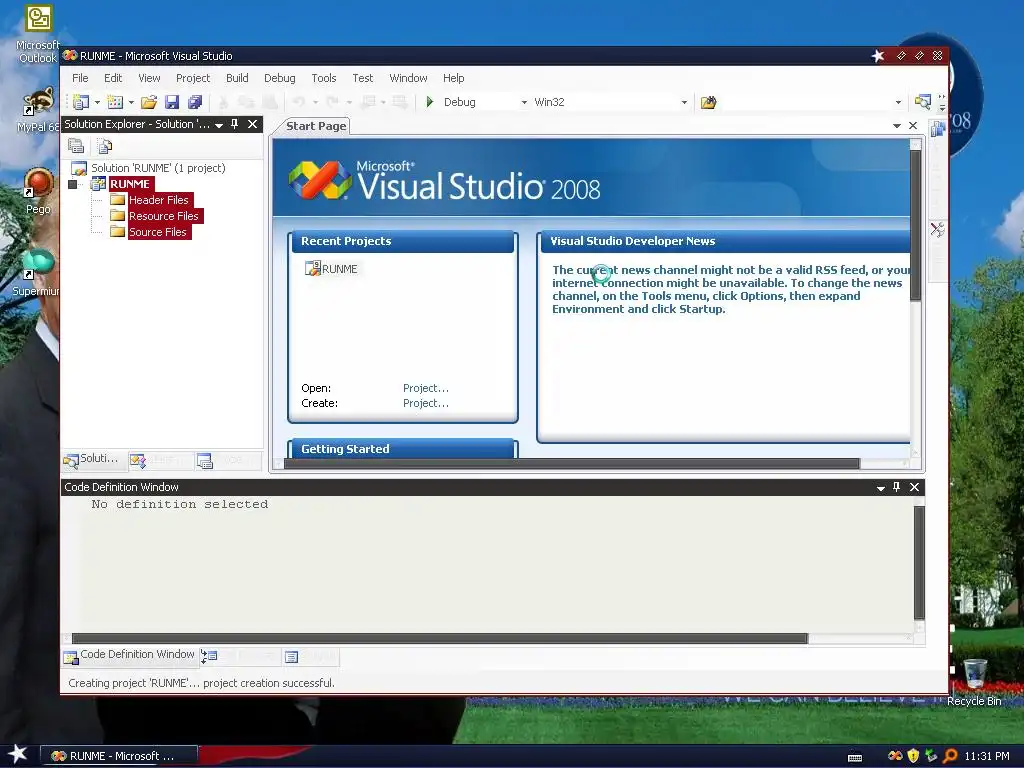Open the Build menu
This screenshot has width=1024, height=768.
(237, 78)
